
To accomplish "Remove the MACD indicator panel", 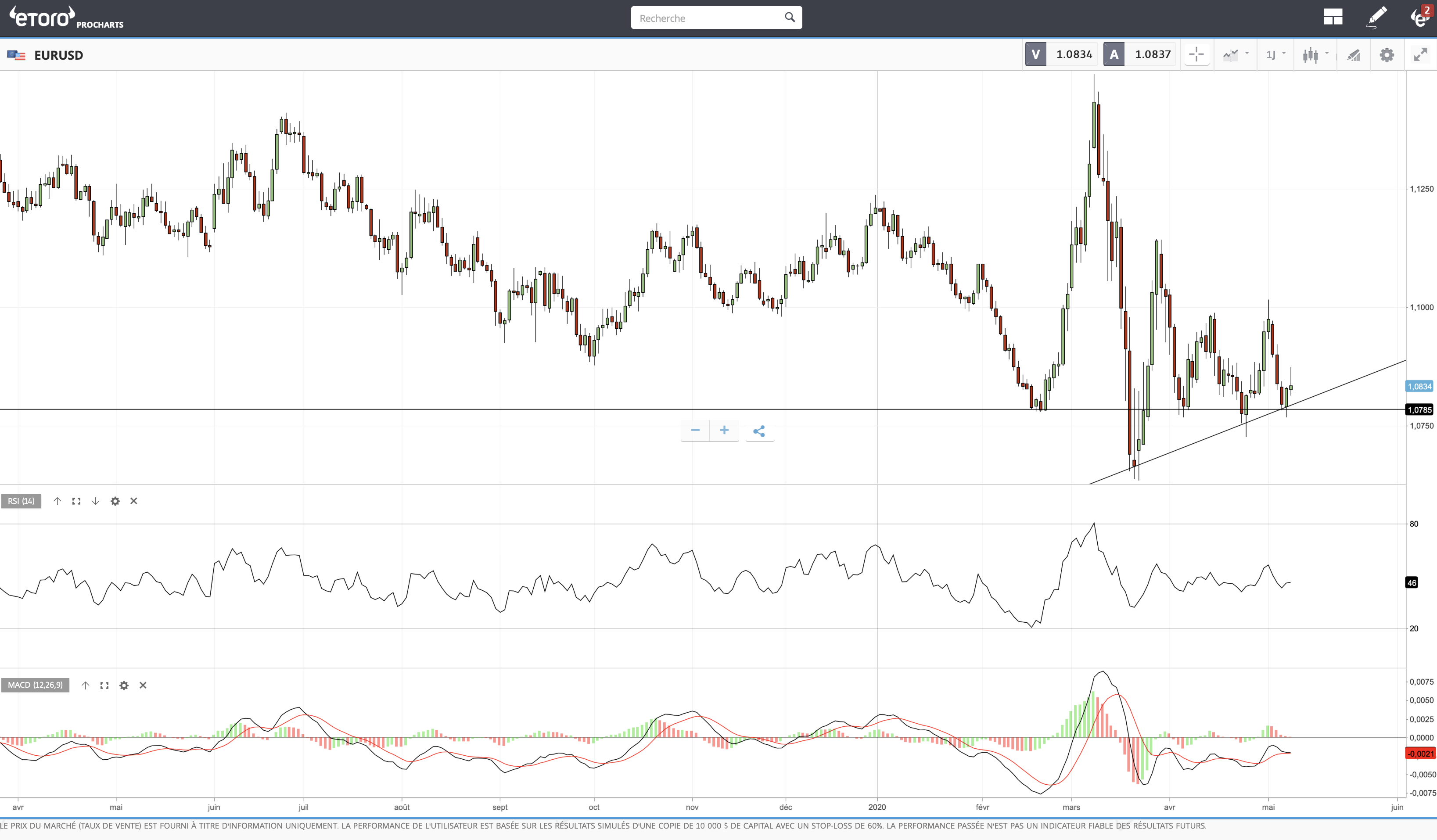I will pyautogui.click(x=143, y=685).
